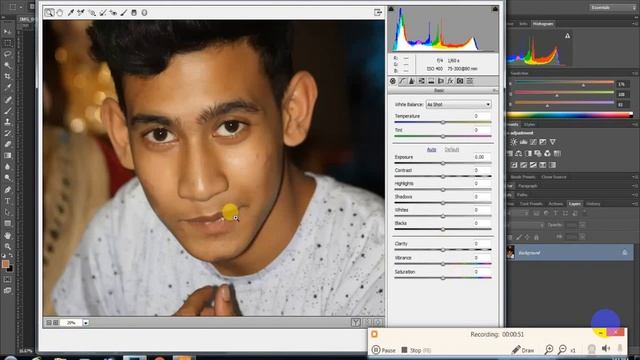The height and width of the screenshot is (360, 640).
Task: Switch to the Histogram panel tab
Action: (543, 24)
